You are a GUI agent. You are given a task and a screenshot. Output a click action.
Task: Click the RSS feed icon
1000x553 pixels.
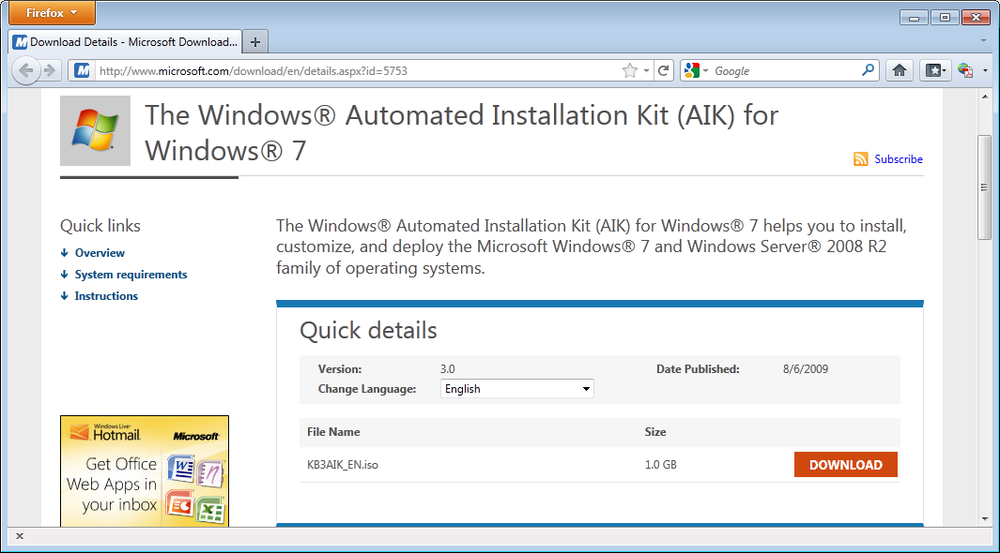point(860,159)
